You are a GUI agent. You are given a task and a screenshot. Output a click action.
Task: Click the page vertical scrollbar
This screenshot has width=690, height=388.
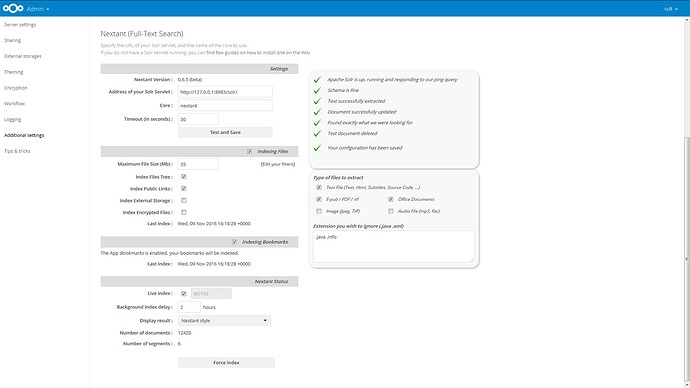click(x=687, y=260)
